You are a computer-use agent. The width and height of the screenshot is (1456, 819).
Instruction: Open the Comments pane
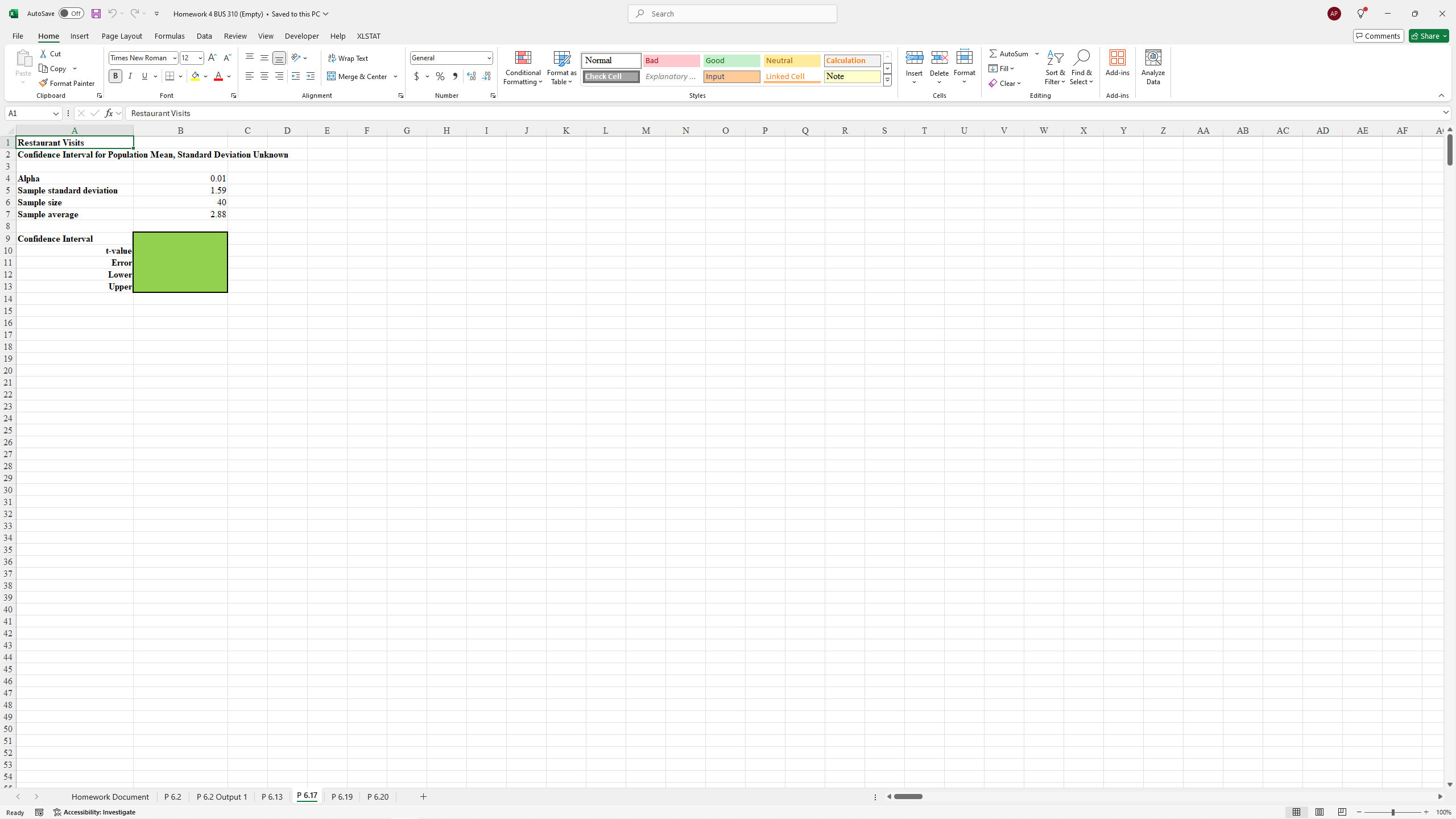pyautogui.click(x=1378, y=35)
